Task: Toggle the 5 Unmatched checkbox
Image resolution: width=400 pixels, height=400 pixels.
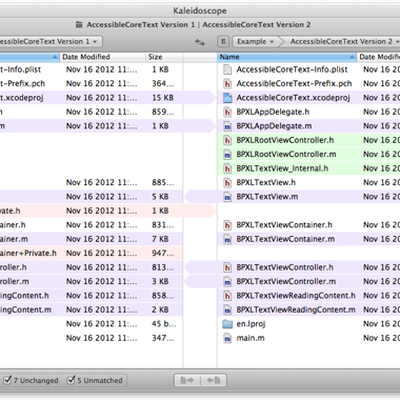Action: [71, 380]
